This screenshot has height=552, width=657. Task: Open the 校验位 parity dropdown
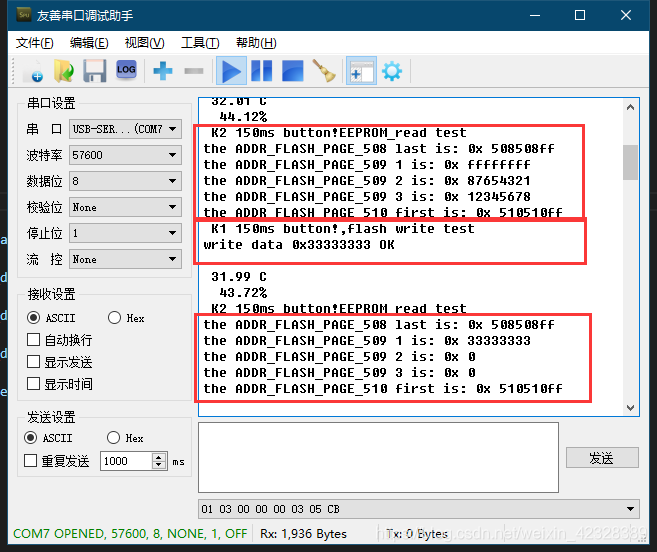coord(125,207)
